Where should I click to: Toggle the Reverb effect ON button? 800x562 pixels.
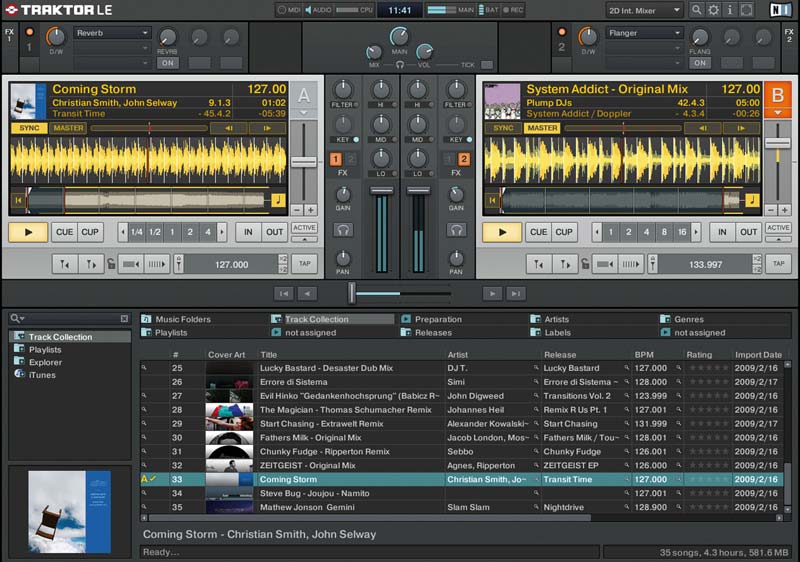point(166,63)
